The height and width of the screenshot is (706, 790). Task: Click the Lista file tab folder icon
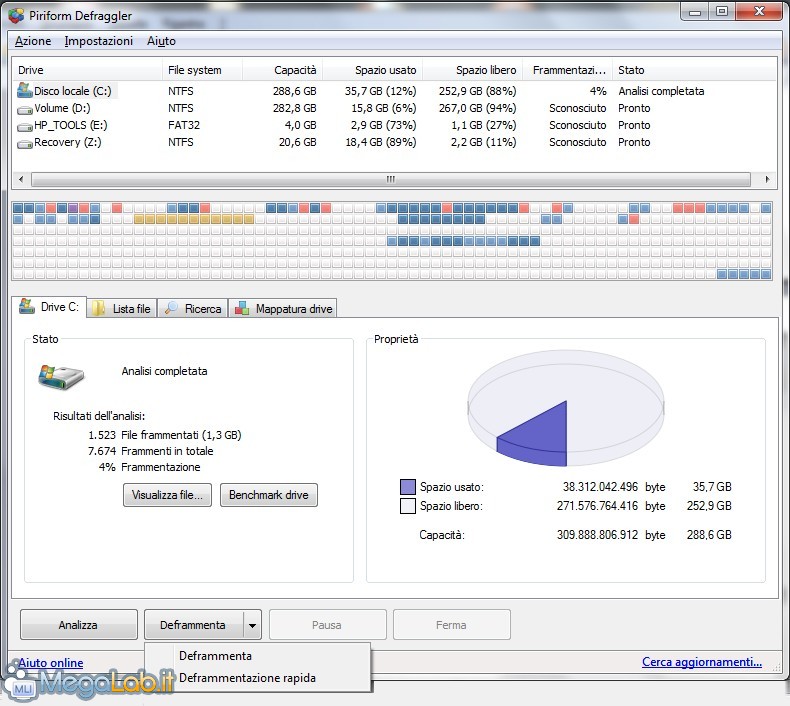click(x=99, y=309)
